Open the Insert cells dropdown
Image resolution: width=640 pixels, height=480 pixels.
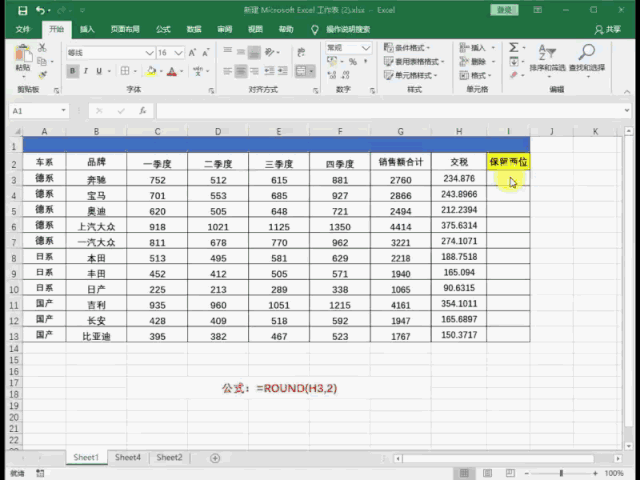(493, 48)
